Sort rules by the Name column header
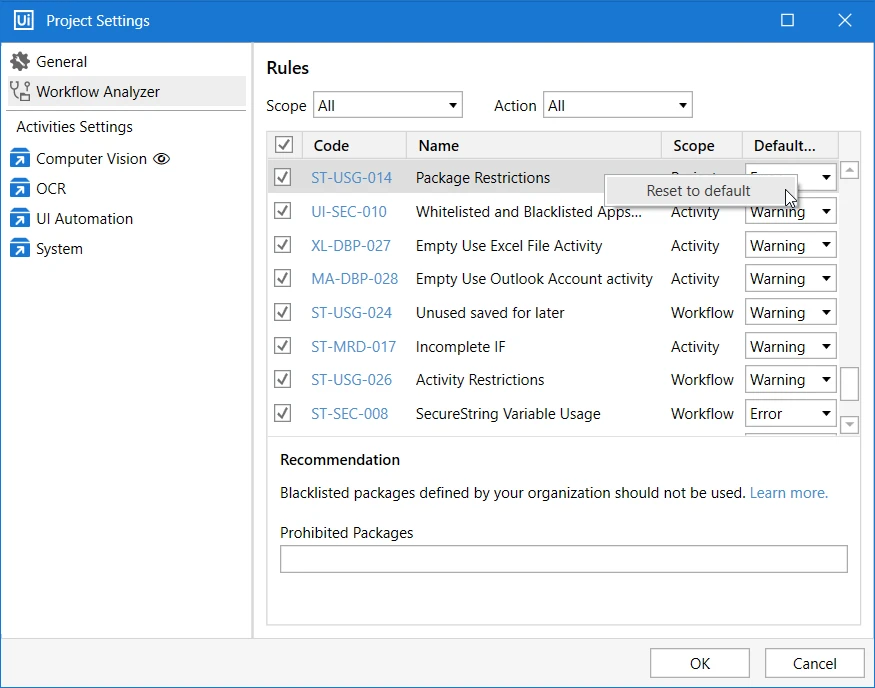The height and width of the screenshot is (688, 875). [x=534, y=146]
